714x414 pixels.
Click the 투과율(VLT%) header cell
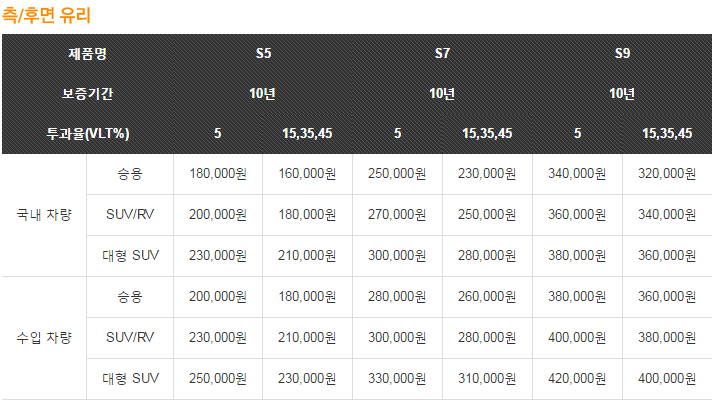pos(87,133)
